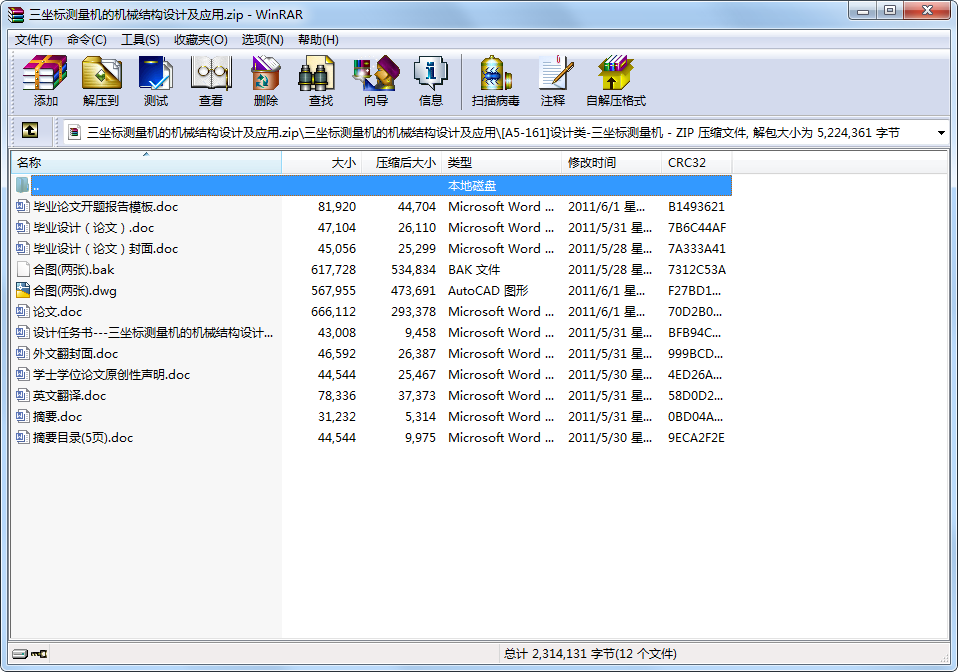Sort by 修改时间 column header
The width and height of the screenshot is (958, 672).
(x=592, y=162)
